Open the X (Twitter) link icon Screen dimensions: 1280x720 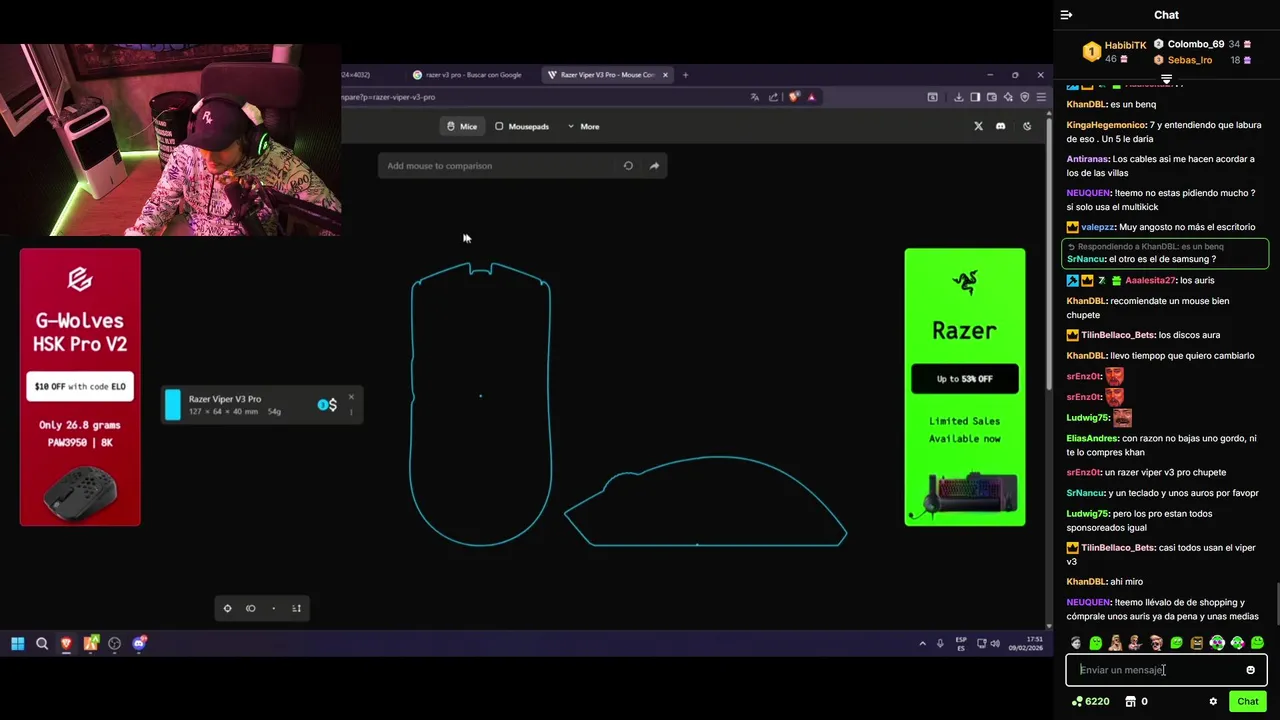[x=978, y=126]
